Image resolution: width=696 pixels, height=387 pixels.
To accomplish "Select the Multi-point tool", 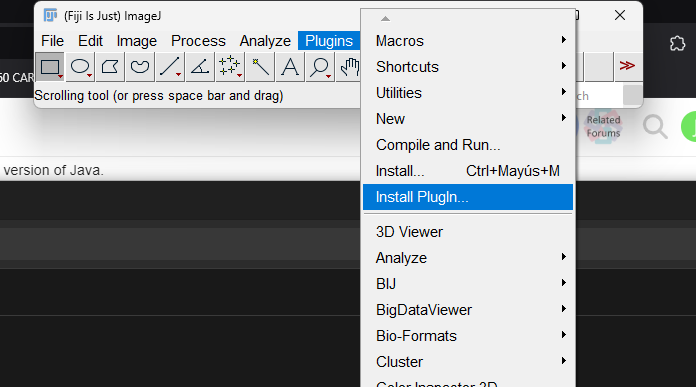I will pos(230,67).
